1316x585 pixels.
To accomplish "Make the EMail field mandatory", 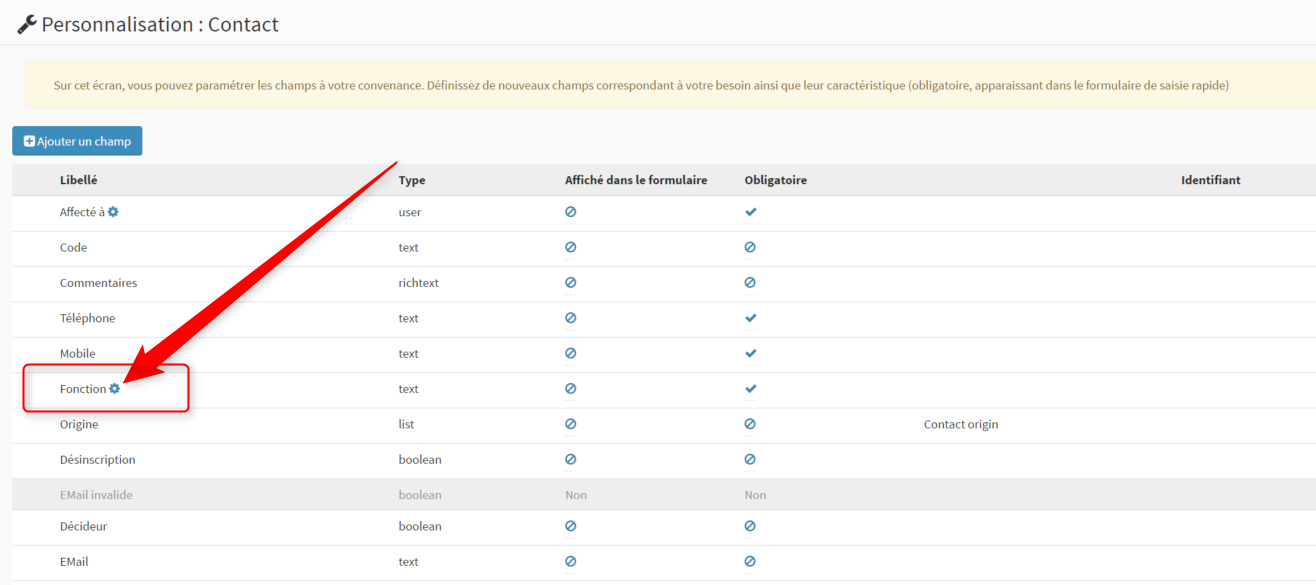I will pos(750,562).
